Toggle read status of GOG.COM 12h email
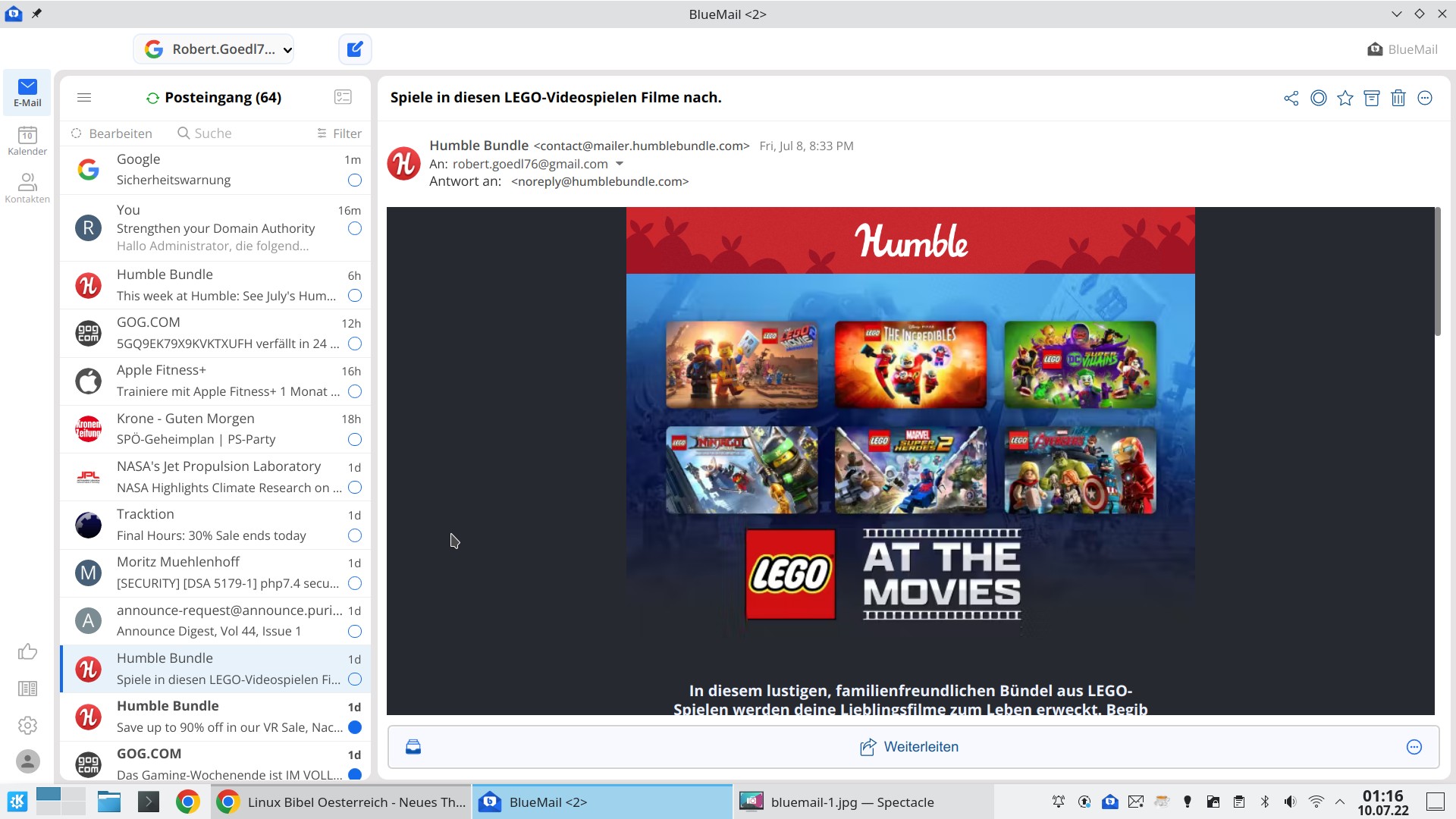1456x819 pixels. tap(355, 344)
